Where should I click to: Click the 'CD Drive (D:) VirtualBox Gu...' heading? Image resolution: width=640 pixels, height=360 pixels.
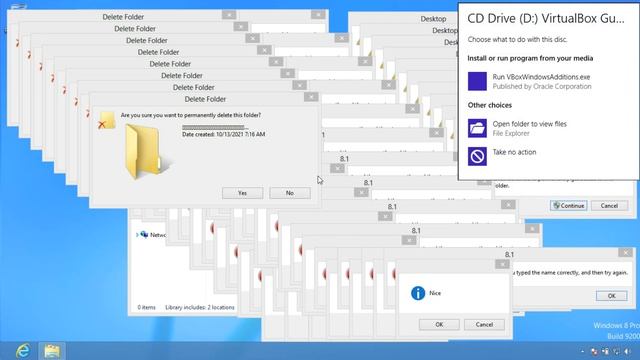[546, 18]
